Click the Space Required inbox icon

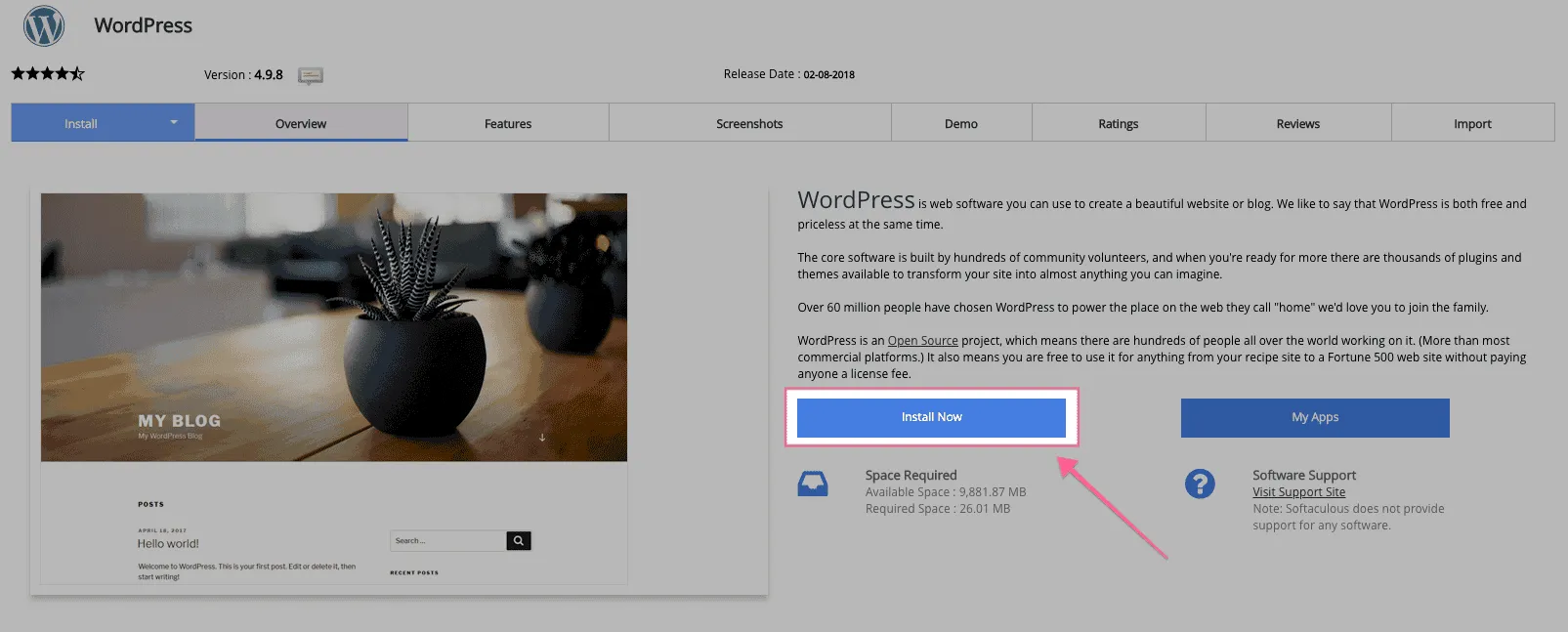pos(813,484)
